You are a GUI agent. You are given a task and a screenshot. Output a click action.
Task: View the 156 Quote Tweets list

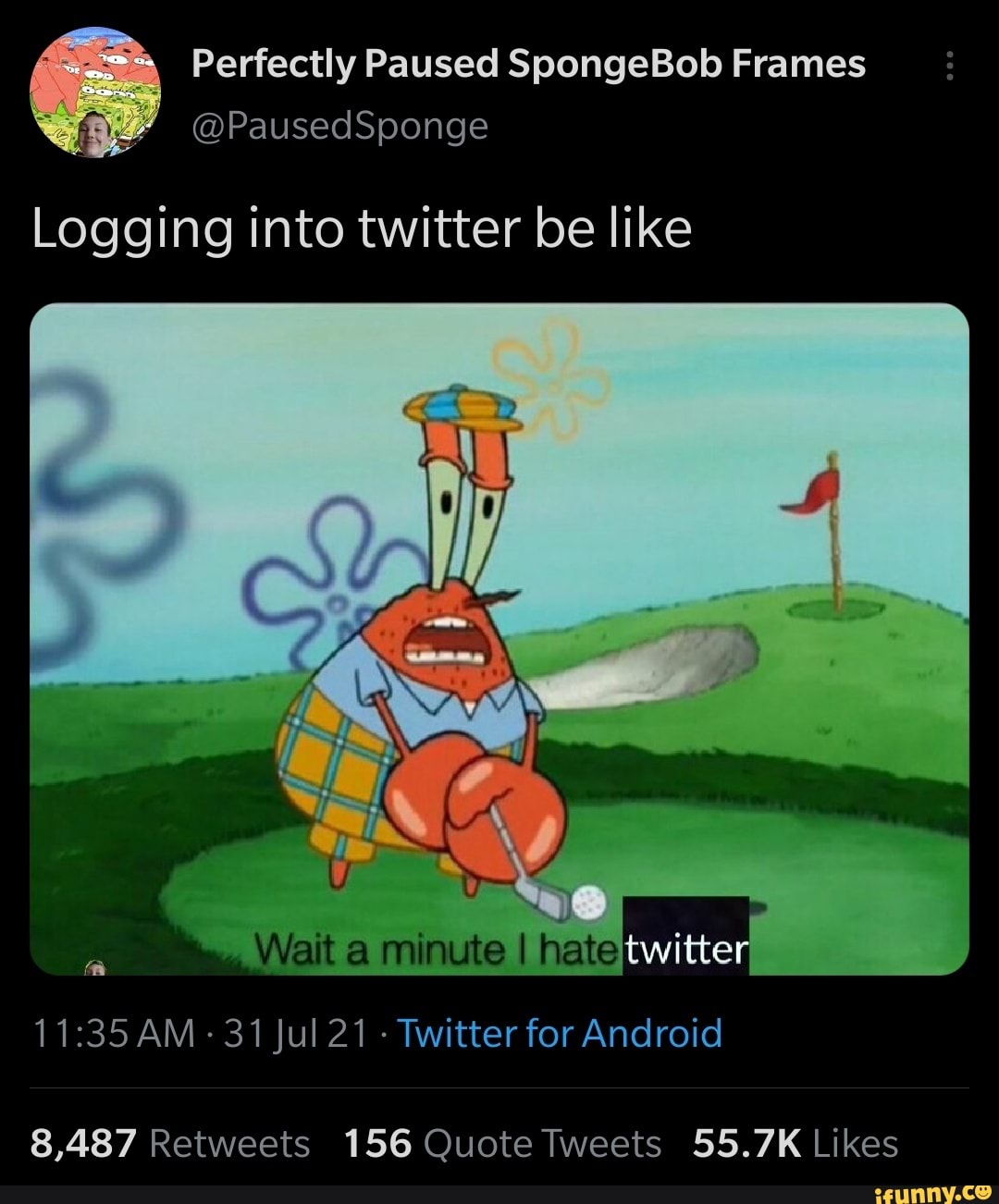(x=502, y=1144)
